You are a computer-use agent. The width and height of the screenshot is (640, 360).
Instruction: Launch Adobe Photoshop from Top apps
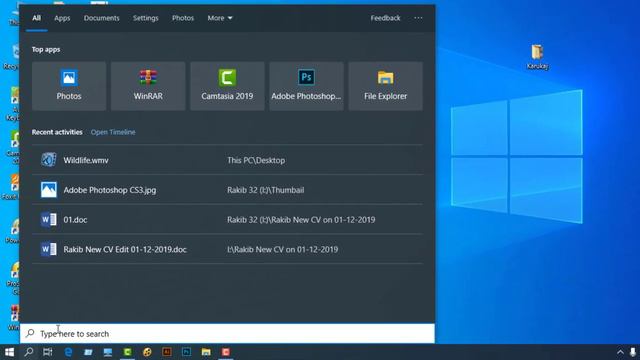click(x=307, y=86)
